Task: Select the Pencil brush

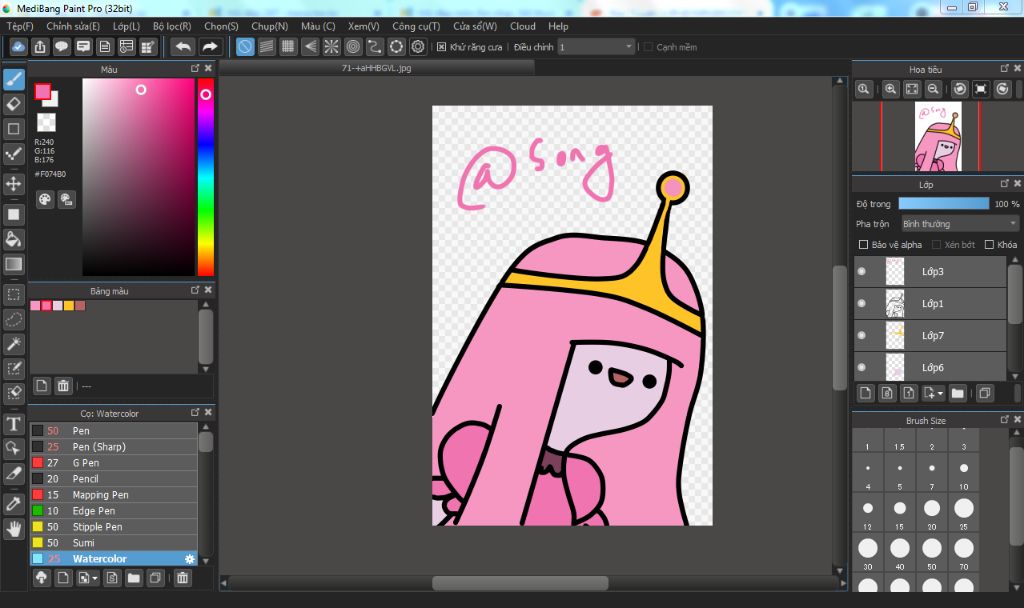Action: 114,479
